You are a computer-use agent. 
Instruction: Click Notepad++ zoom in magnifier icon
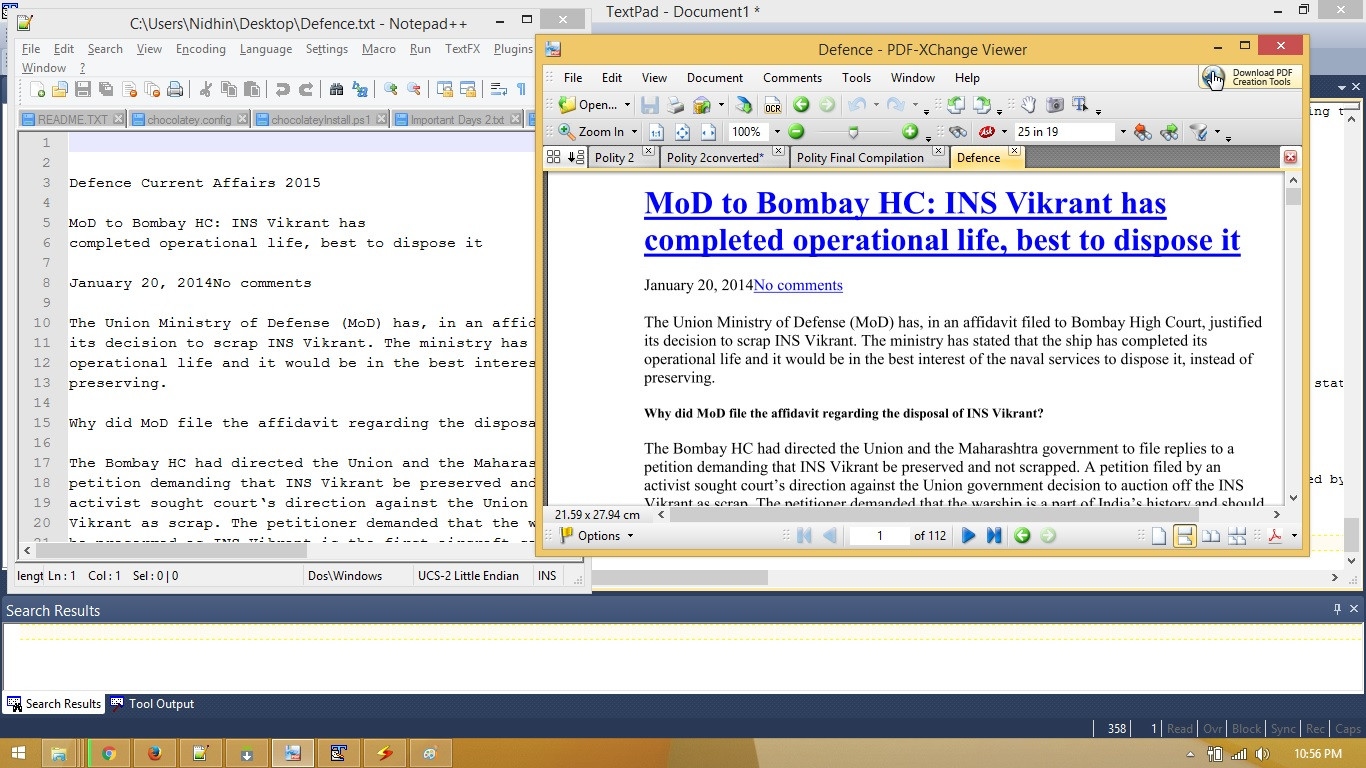[x=391, y=89]
